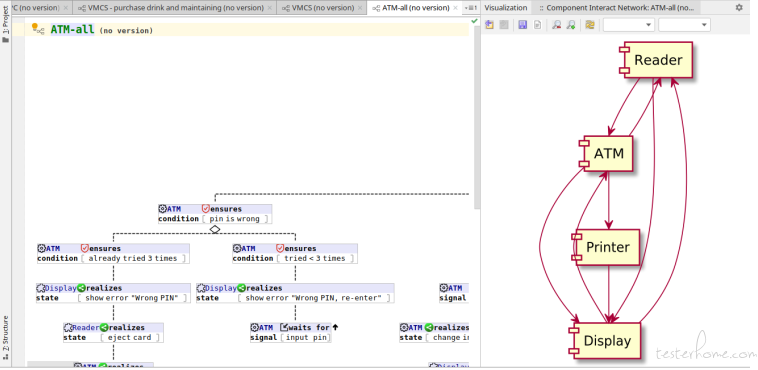Click the zoom in magnifier icon

pos(571,25)
